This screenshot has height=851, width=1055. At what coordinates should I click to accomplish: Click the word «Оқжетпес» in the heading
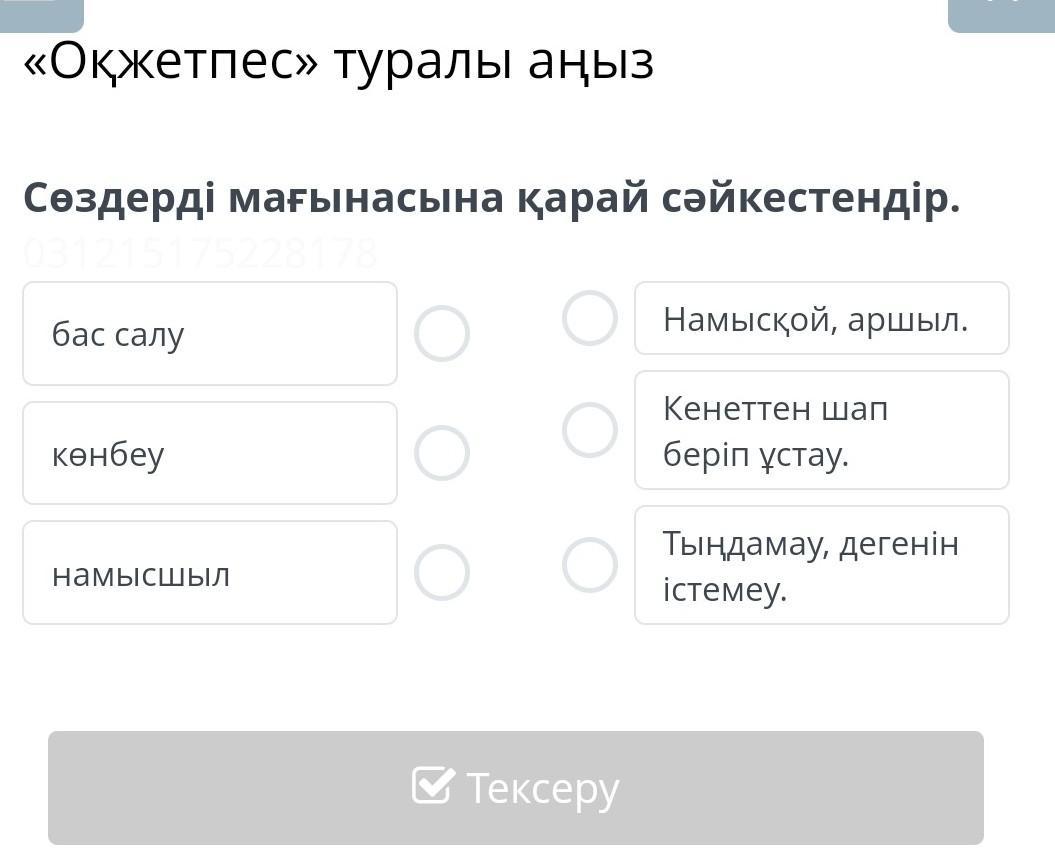coord(170,62)
